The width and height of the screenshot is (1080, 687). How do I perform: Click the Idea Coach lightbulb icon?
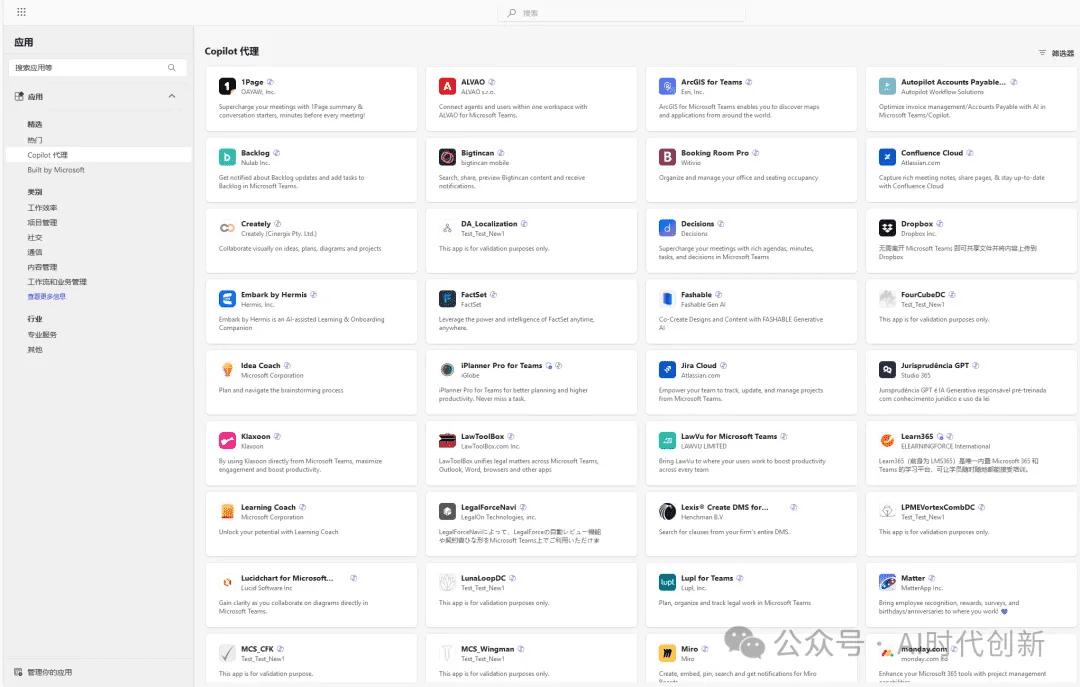(x=227, y=370)
